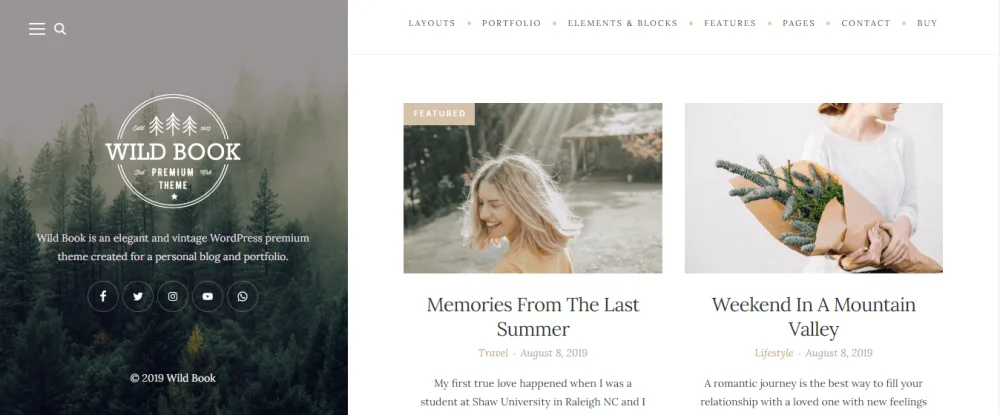
Task: Open the Twitter social icon
Action: pyautogui.click(x=138, y=296)
